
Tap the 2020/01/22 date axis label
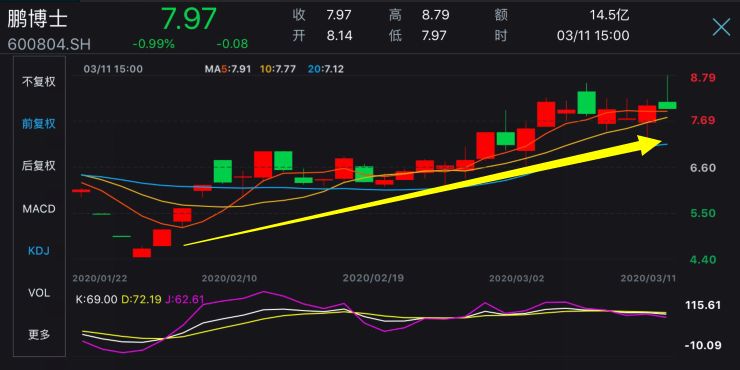(x=100, y=278)
